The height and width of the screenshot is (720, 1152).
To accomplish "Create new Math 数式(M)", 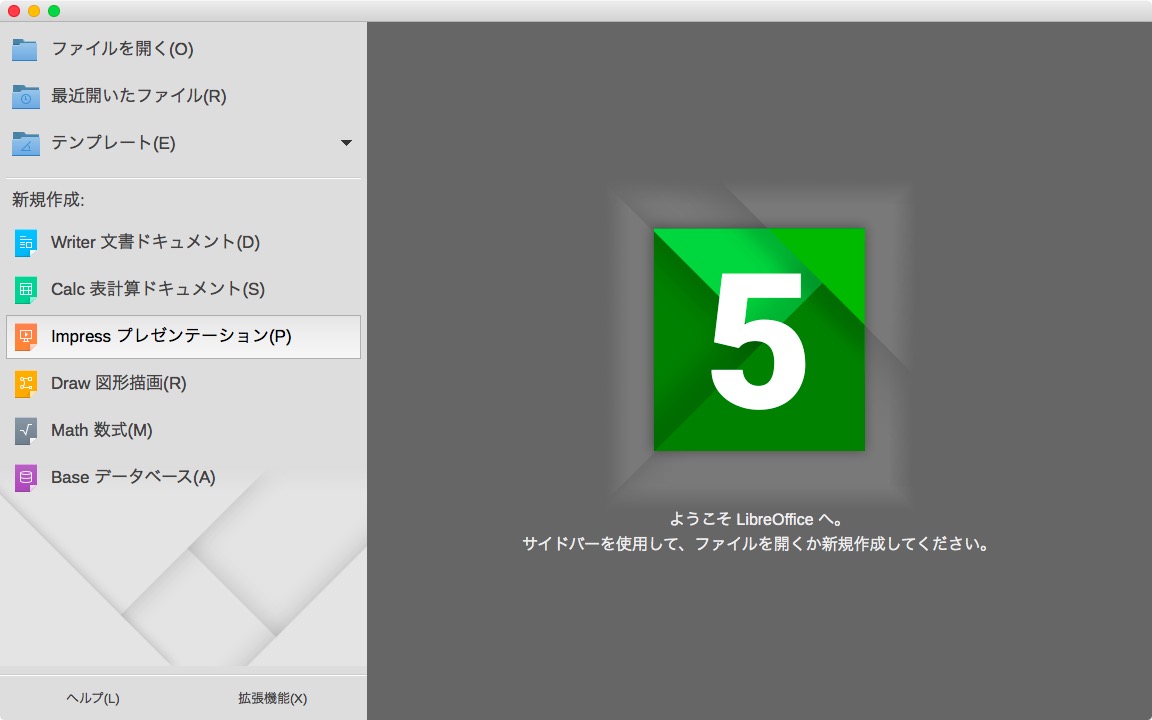I will point(101,431).
